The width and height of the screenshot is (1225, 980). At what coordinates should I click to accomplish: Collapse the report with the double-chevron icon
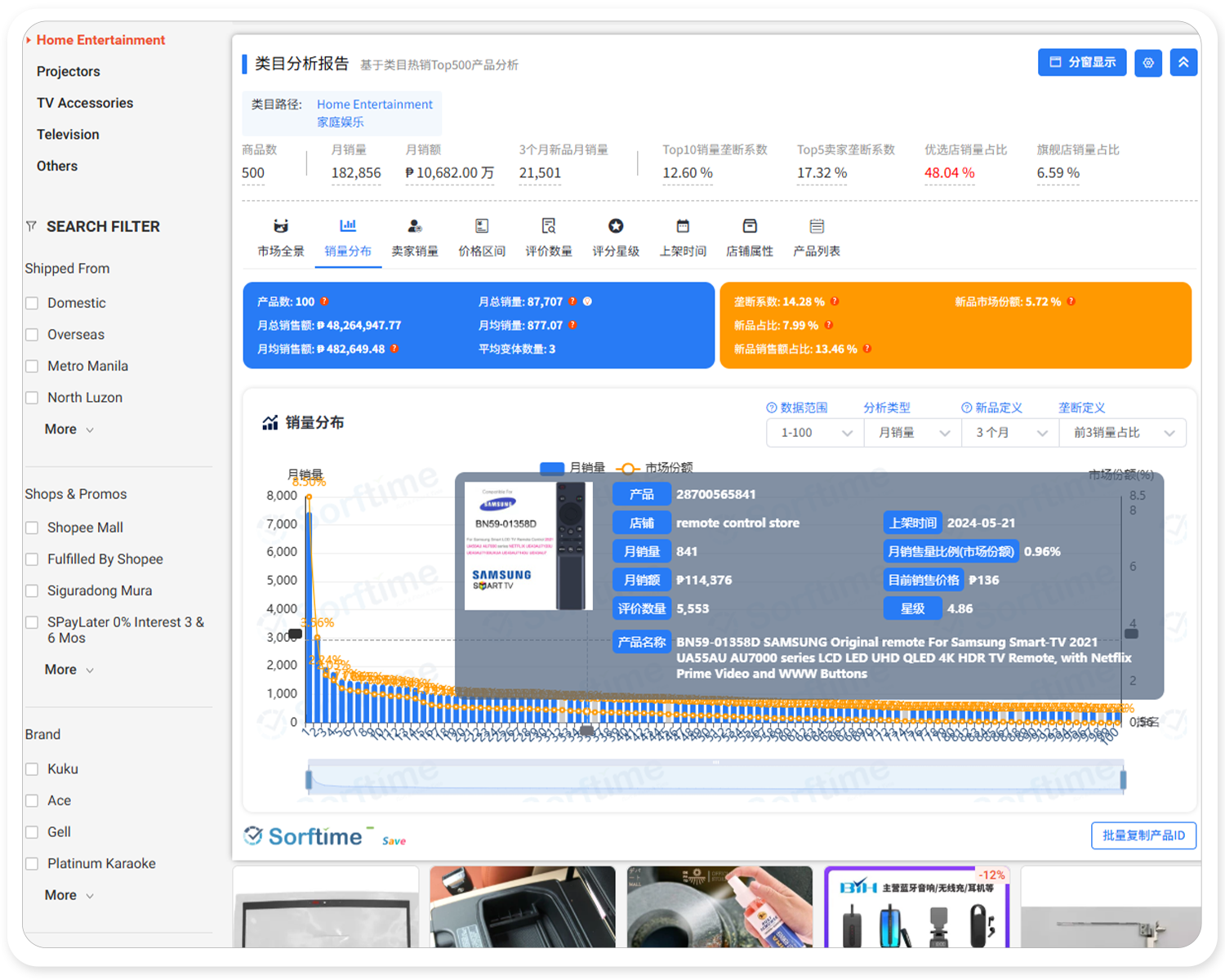[1183, 62]
